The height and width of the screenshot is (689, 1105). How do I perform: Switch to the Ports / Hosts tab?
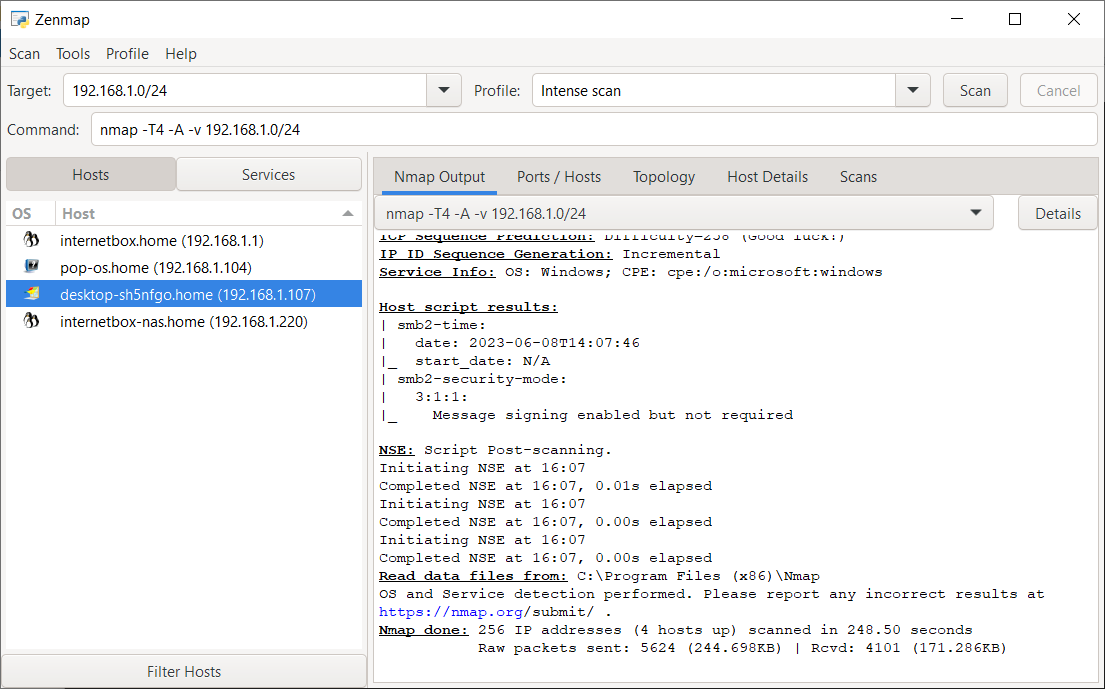coord(559,177)
